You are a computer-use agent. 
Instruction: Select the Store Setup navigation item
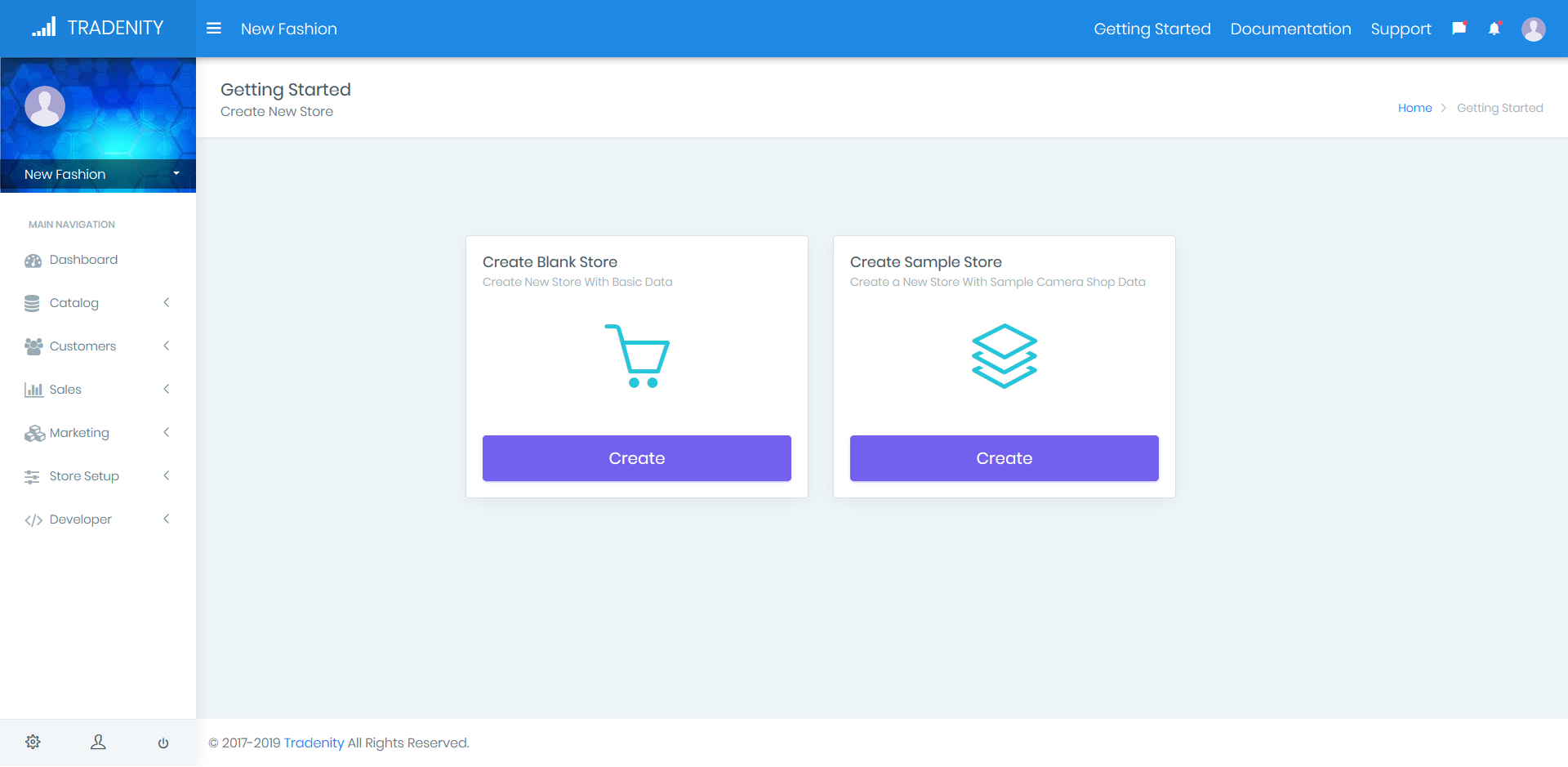(98, 476)
